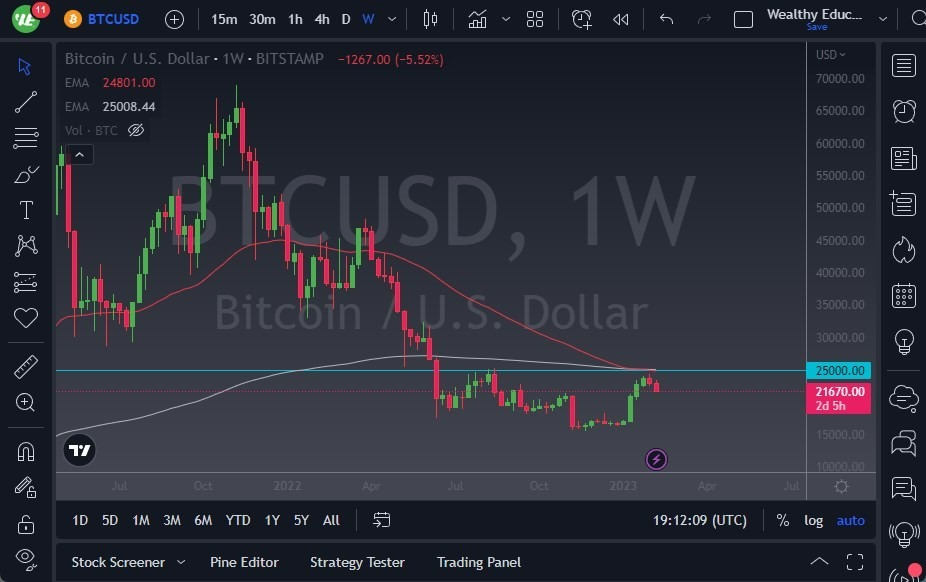This screenshot has width=926, height=582.
Task: Toggle logarithmic price scale
Action: [813, 520]
